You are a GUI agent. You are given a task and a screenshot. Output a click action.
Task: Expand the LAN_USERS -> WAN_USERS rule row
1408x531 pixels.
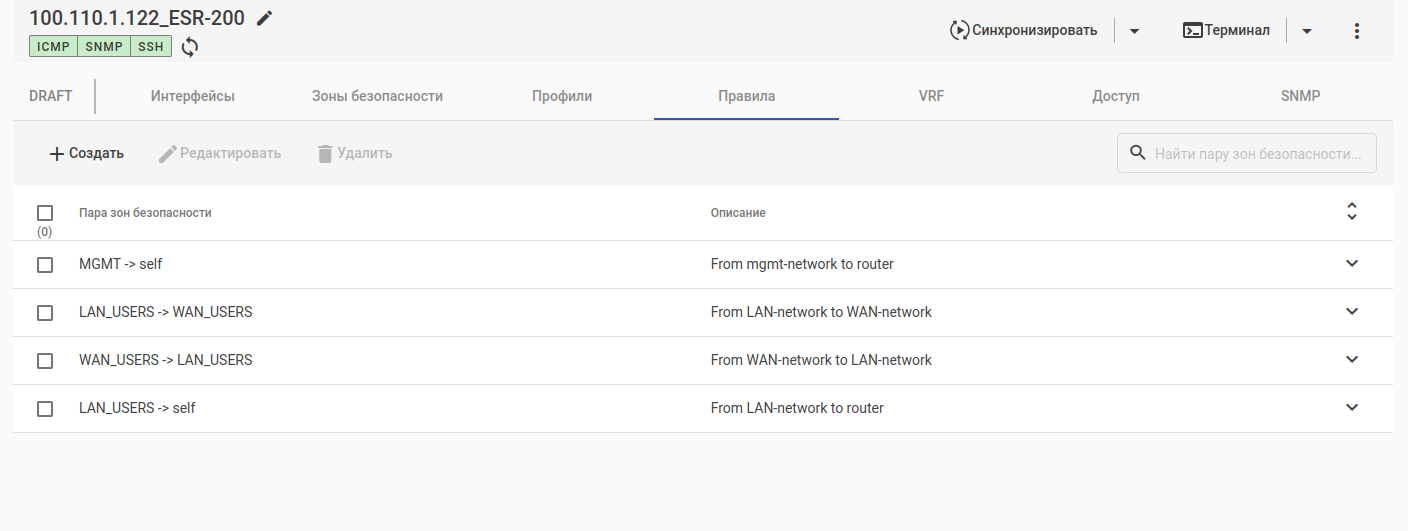click(x=1352, y=312)
